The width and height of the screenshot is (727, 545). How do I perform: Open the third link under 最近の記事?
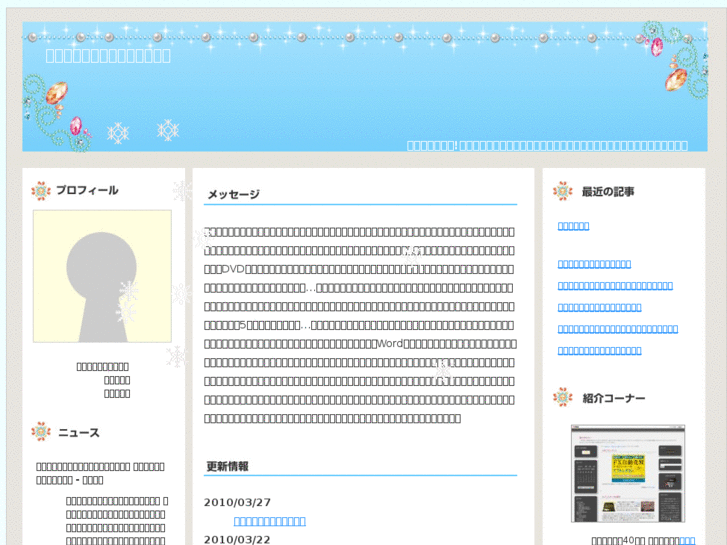[x=614, y=286]
